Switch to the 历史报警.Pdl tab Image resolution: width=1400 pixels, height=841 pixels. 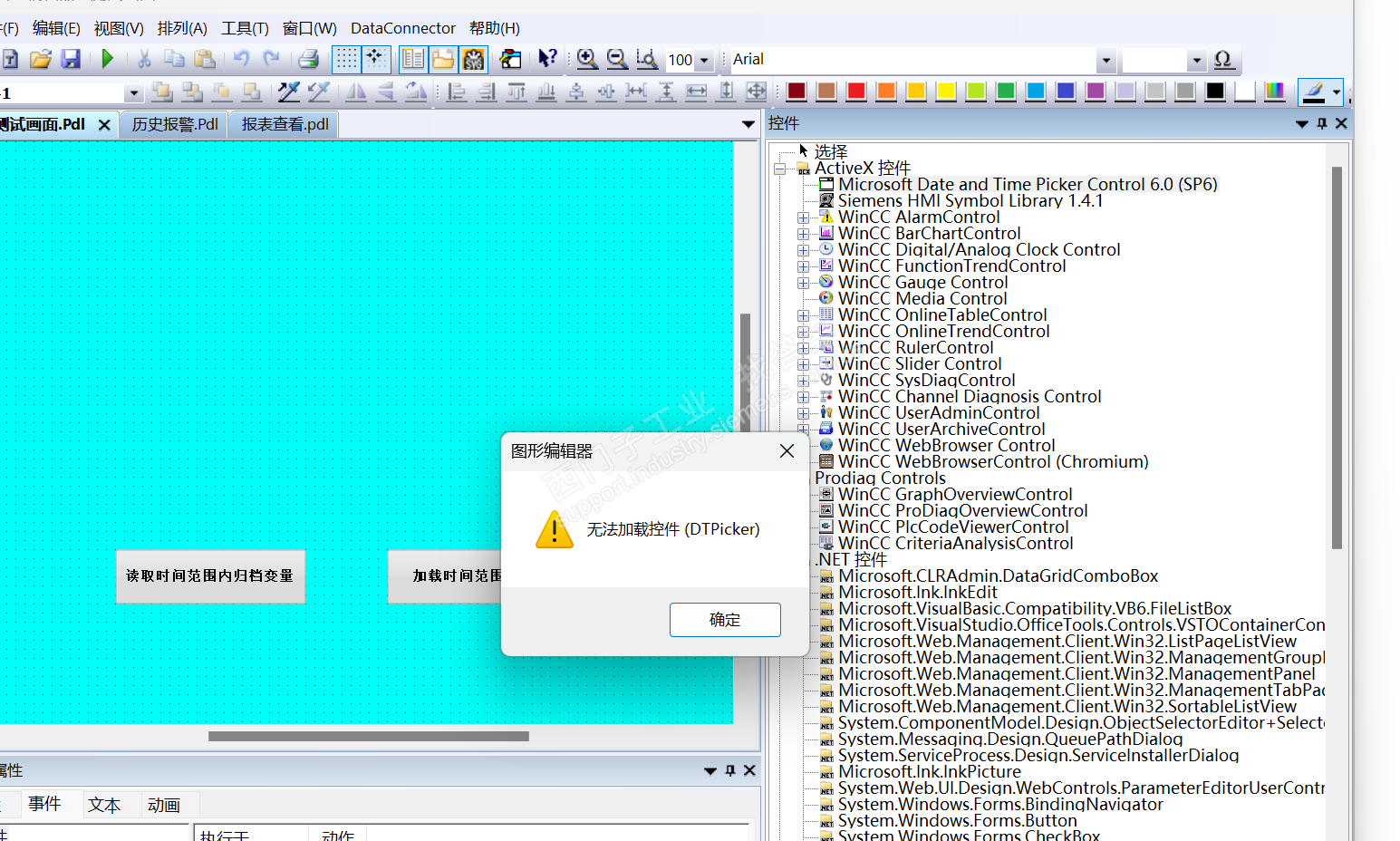pos(175,124)
